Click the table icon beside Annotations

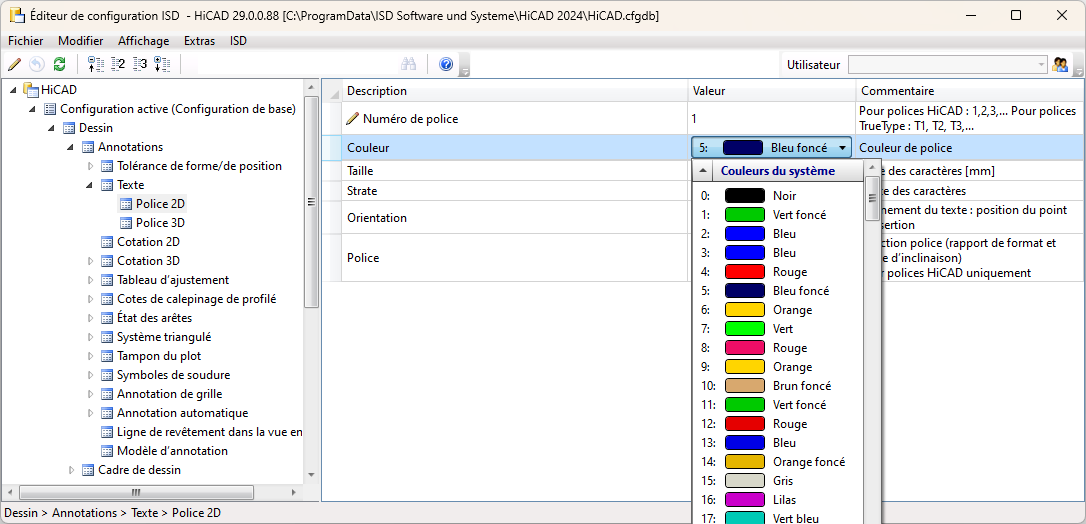tap(88, 147)
